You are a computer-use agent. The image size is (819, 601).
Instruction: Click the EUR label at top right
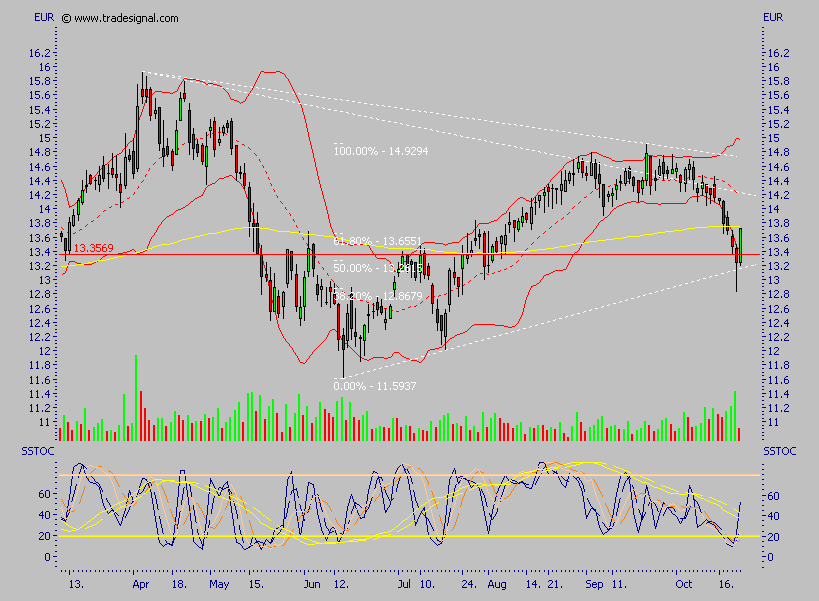point(773,17)
